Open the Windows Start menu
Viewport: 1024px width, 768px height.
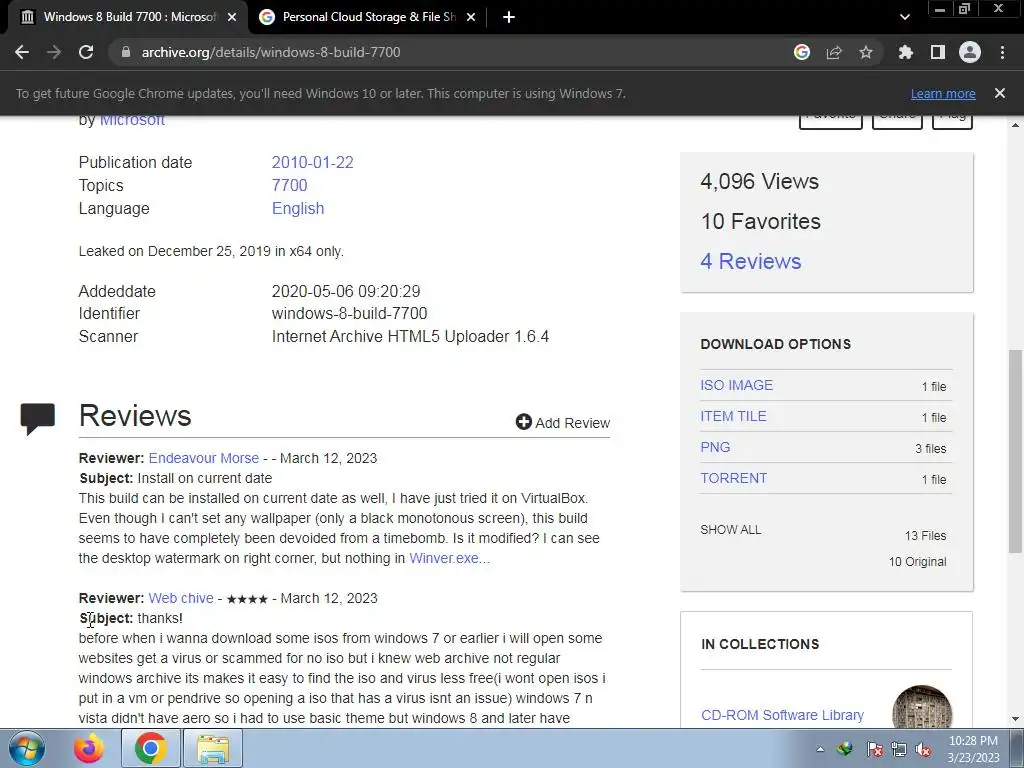tap(27, 748)
